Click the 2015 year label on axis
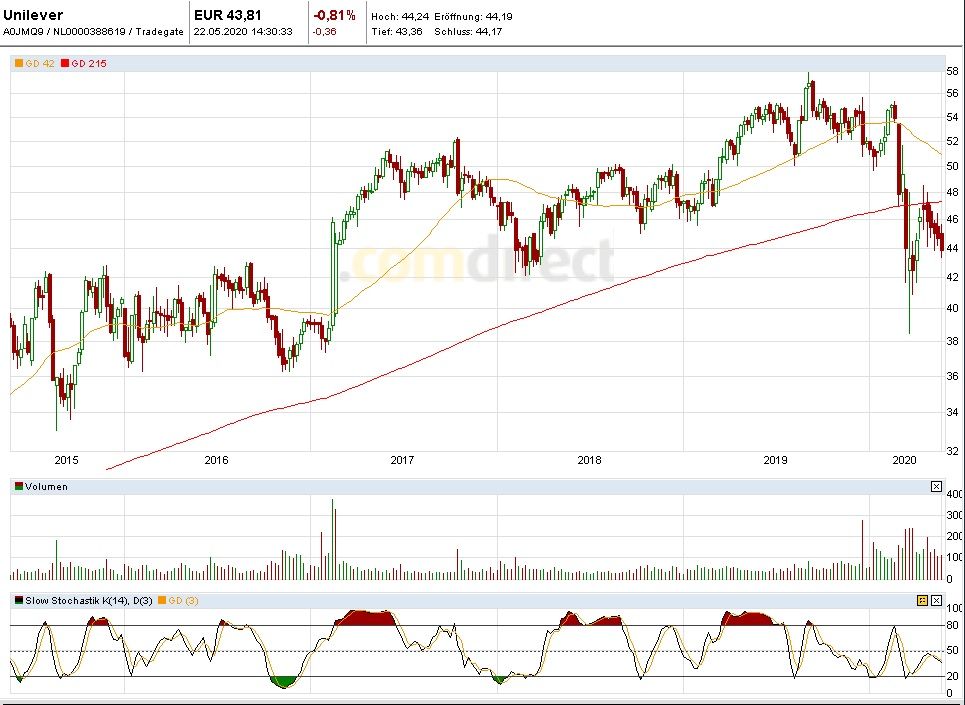The image size is (965, 705). 66,460
